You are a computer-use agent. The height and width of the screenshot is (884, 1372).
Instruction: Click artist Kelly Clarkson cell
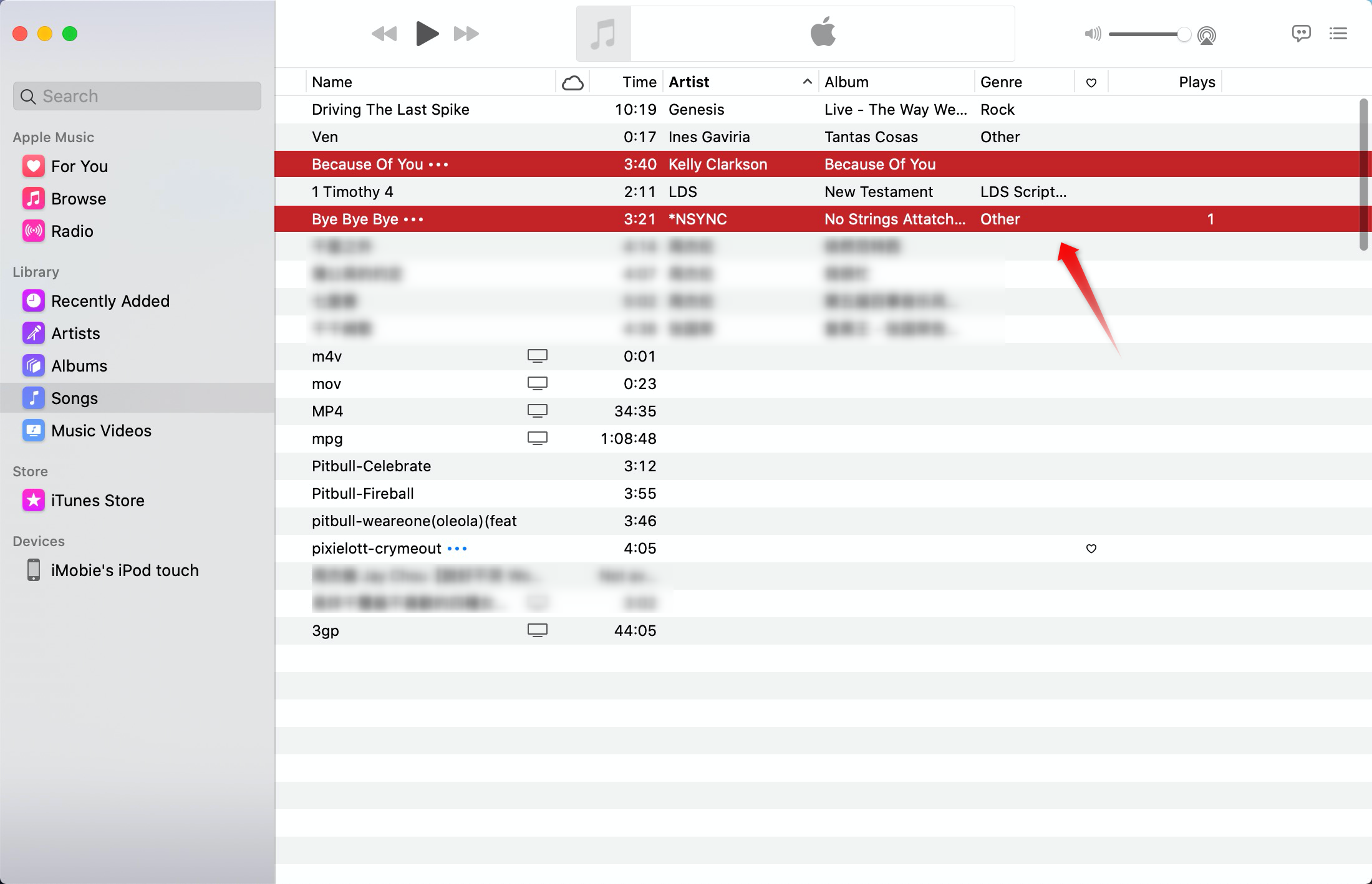[718, 165]
